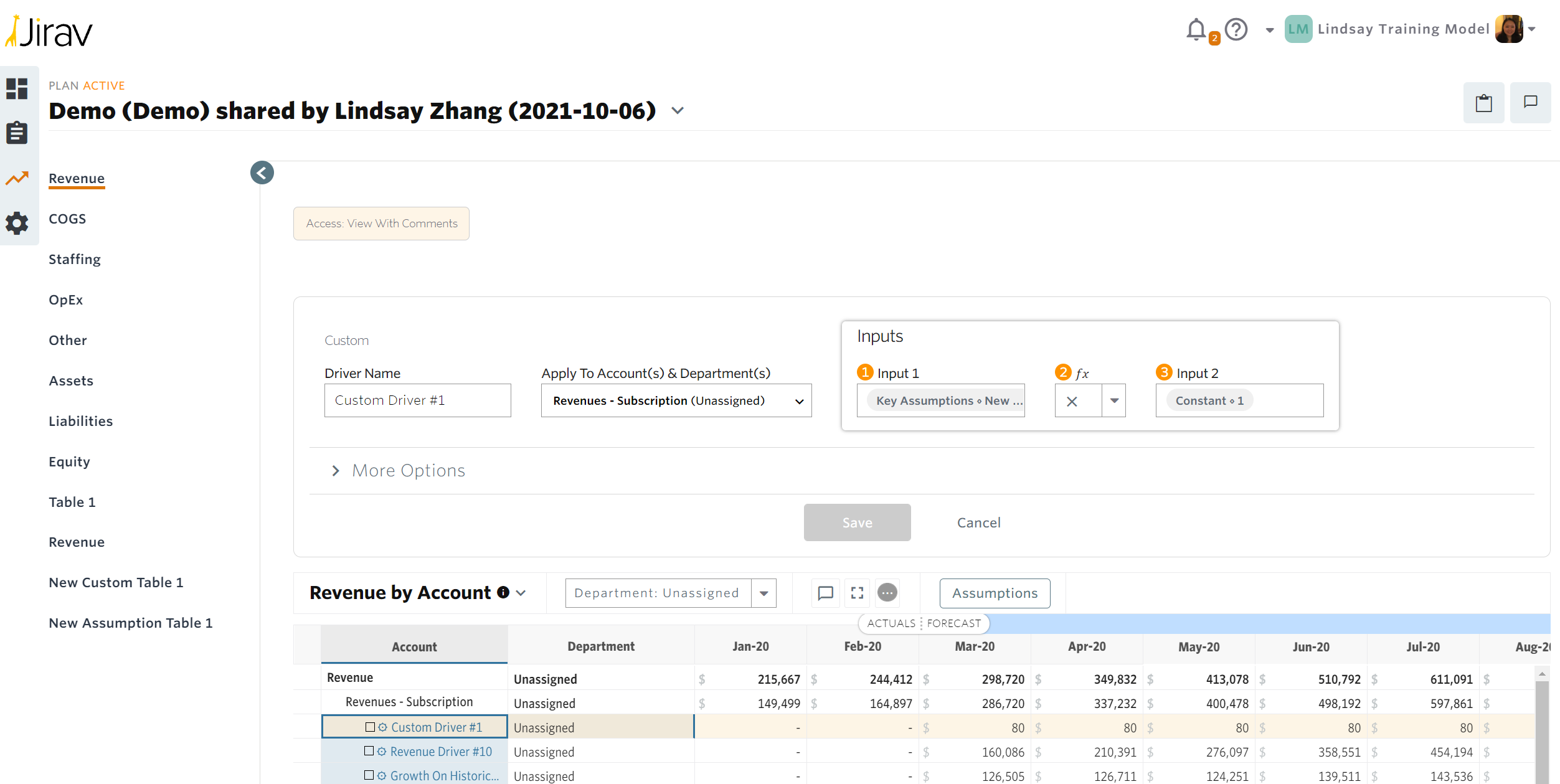Viewport: 1560px width, 784px height.
Task: Open the notifications bell icon
Action: tap(1196, 29)
